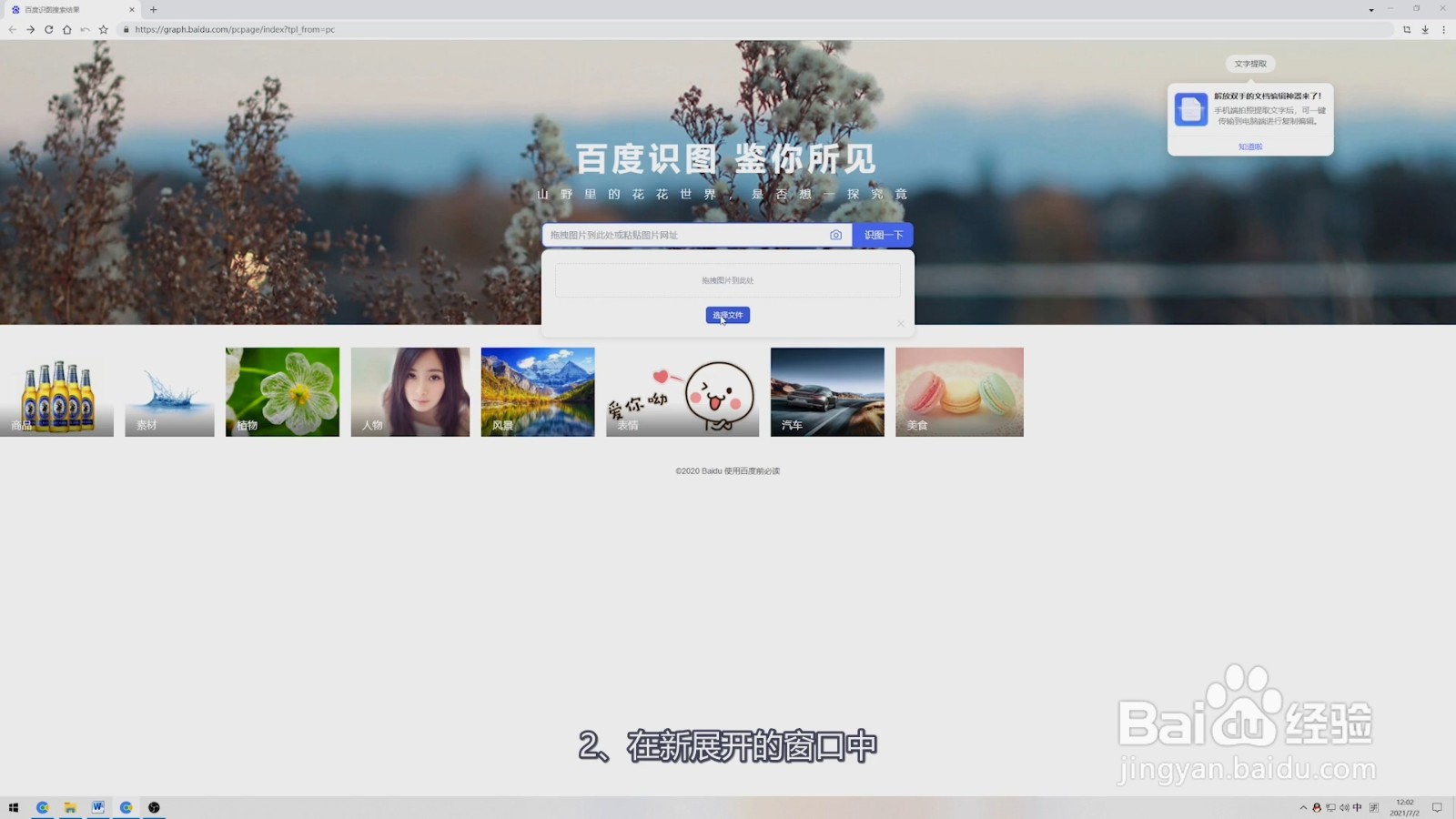This screenshot has height=819, width=1456.
Task: Select the 百度识图搜索结果 tab
Action: [x=71, y=9]
